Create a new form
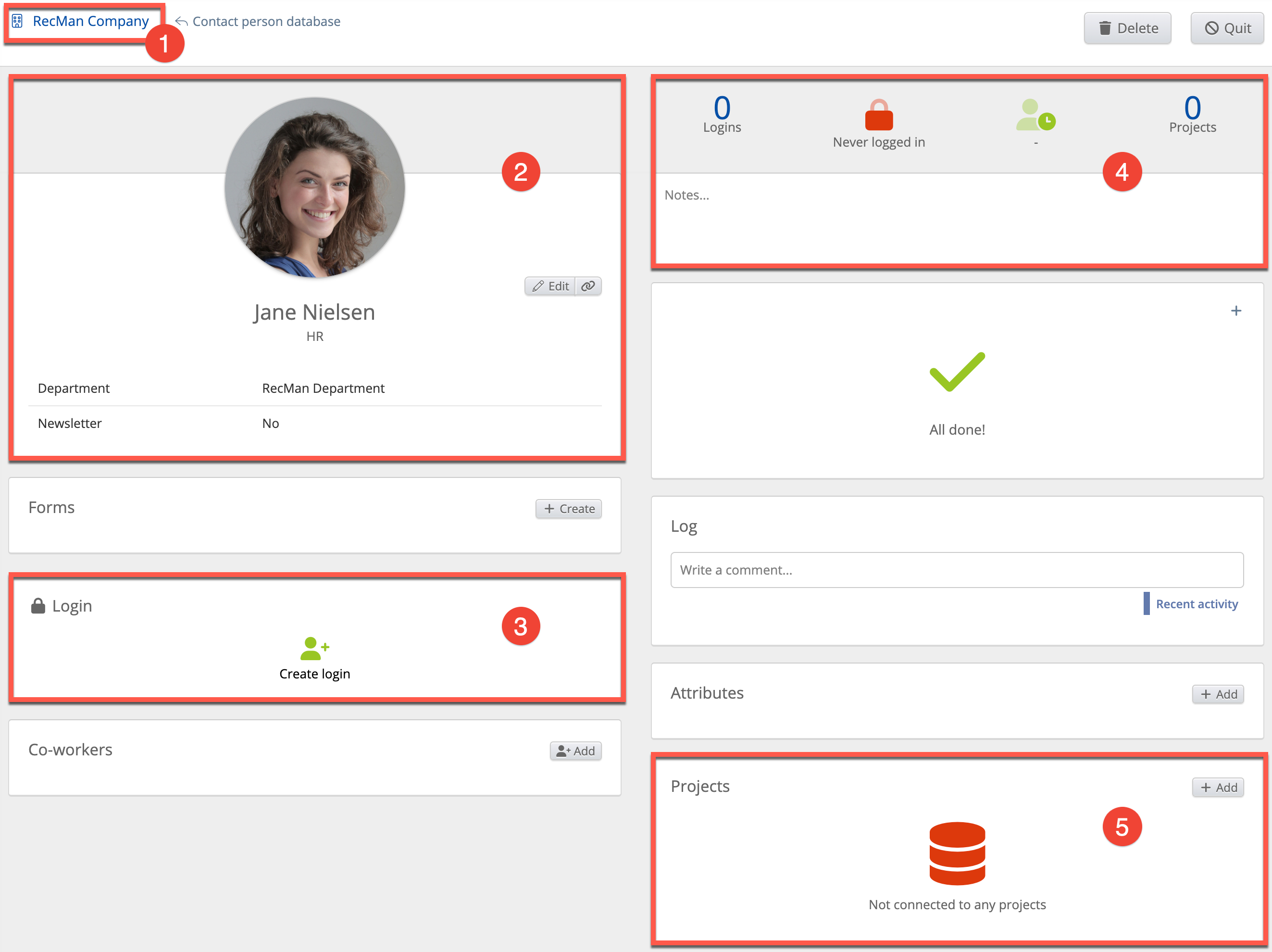This screenshot has width=1272, height=952. tap(568, 509)
